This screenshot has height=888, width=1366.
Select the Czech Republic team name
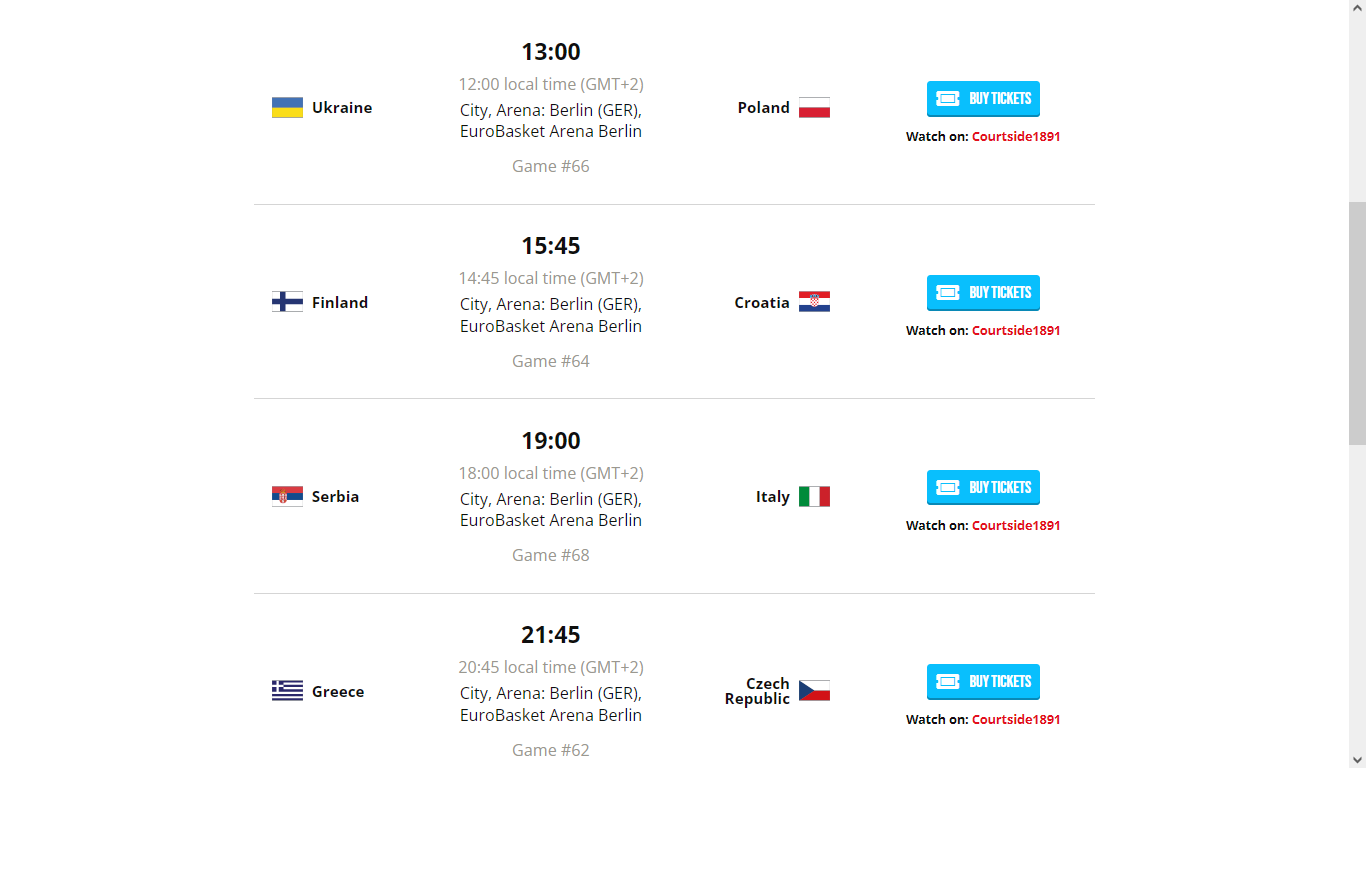757,691
